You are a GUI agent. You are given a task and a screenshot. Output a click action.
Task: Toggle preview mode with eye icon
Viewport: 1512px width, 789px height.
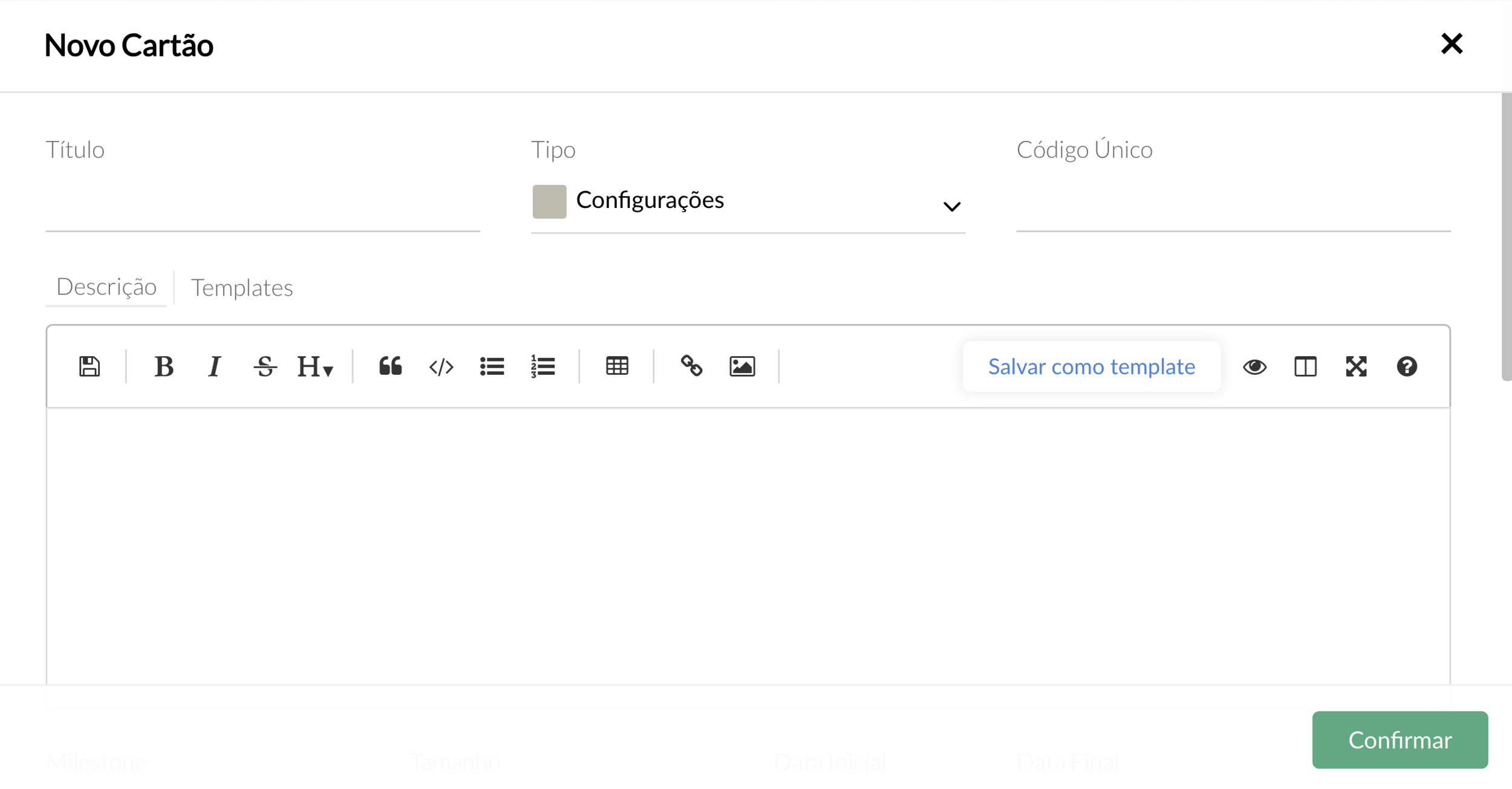point(1254,366)
